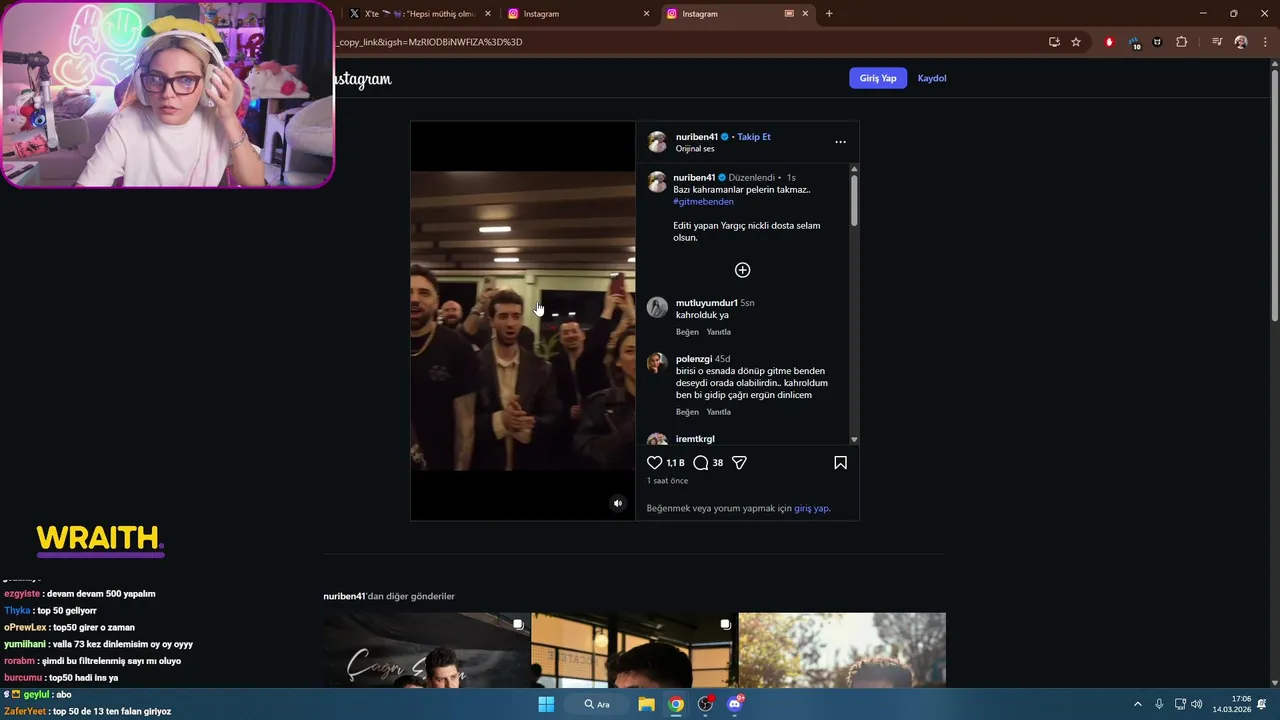This screenshot has width=1280, height=720.
Task: Click the picture-in-picture indicator on active tab
Action: (789, 14)
